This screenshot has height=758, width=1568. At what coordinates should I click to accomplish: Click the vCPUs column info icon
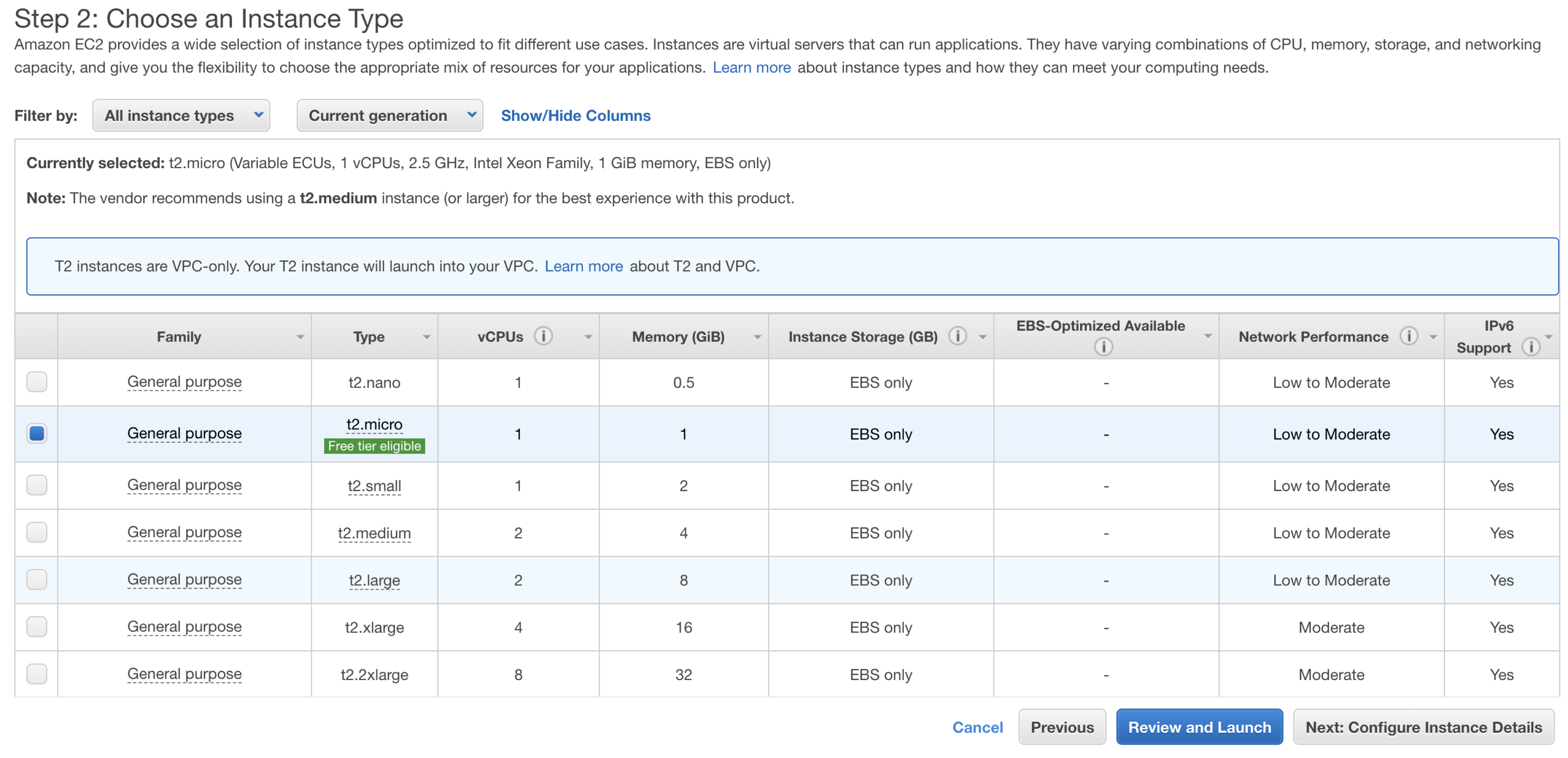(543, 336)
